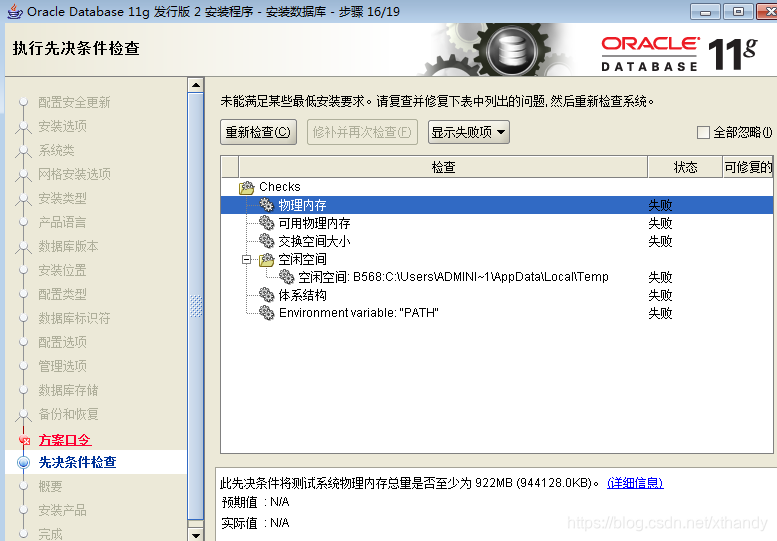Select the 可用物理内存 check row
The image size is (777, 541).
click(x=497, y=223)
